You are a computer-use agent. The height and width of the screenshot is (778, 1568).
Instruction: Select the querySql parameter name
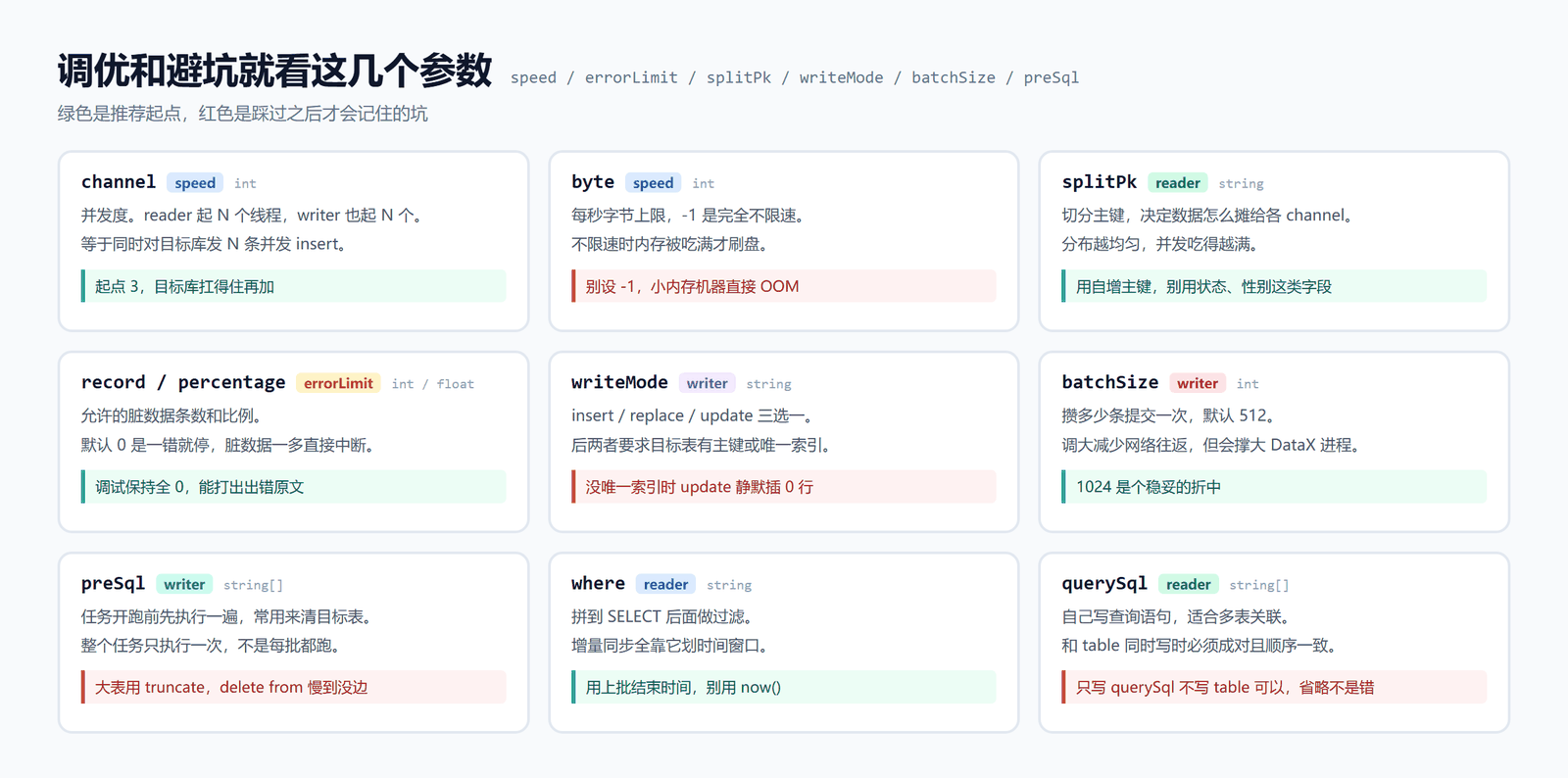[1104, 584]
